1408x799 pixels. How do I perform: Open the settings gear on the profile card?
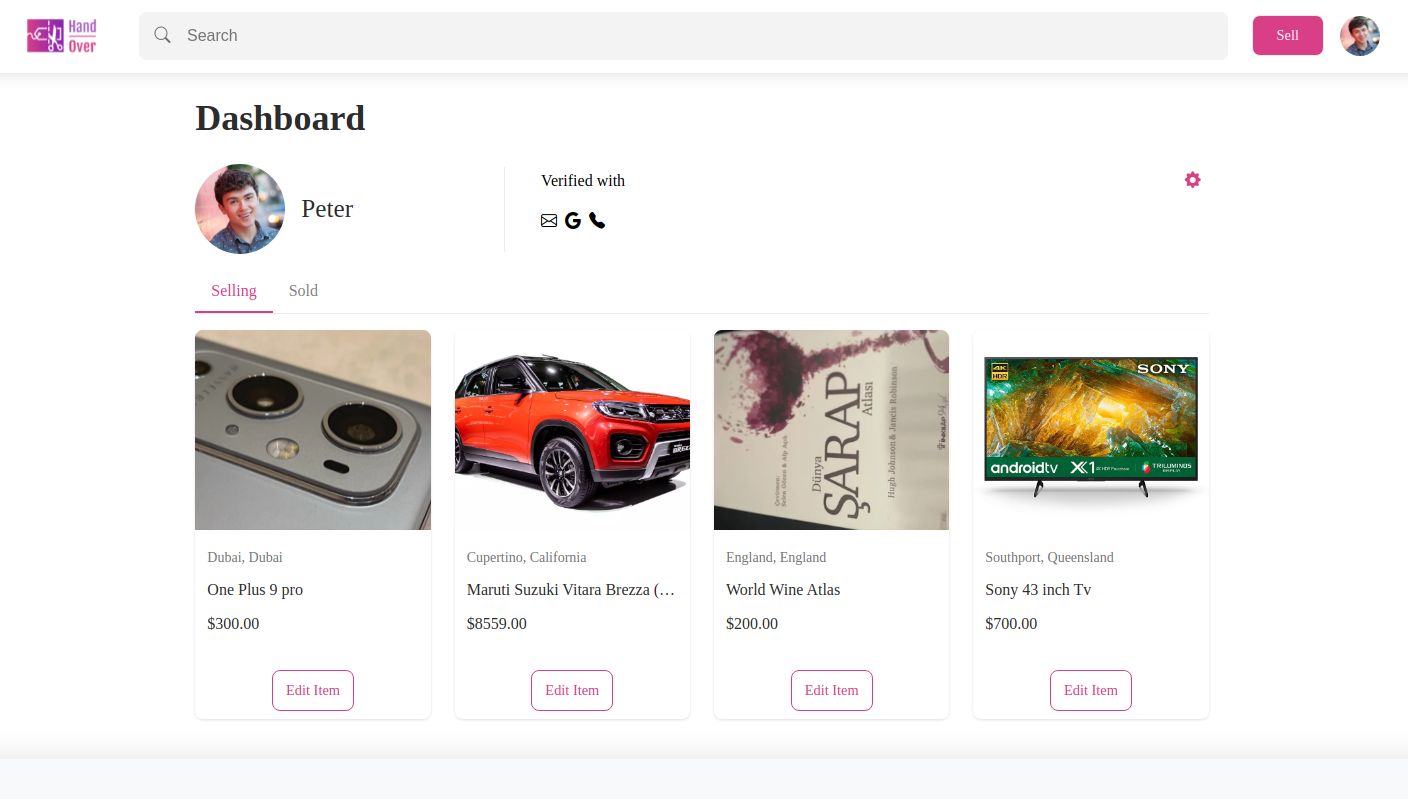point(1192,179)
